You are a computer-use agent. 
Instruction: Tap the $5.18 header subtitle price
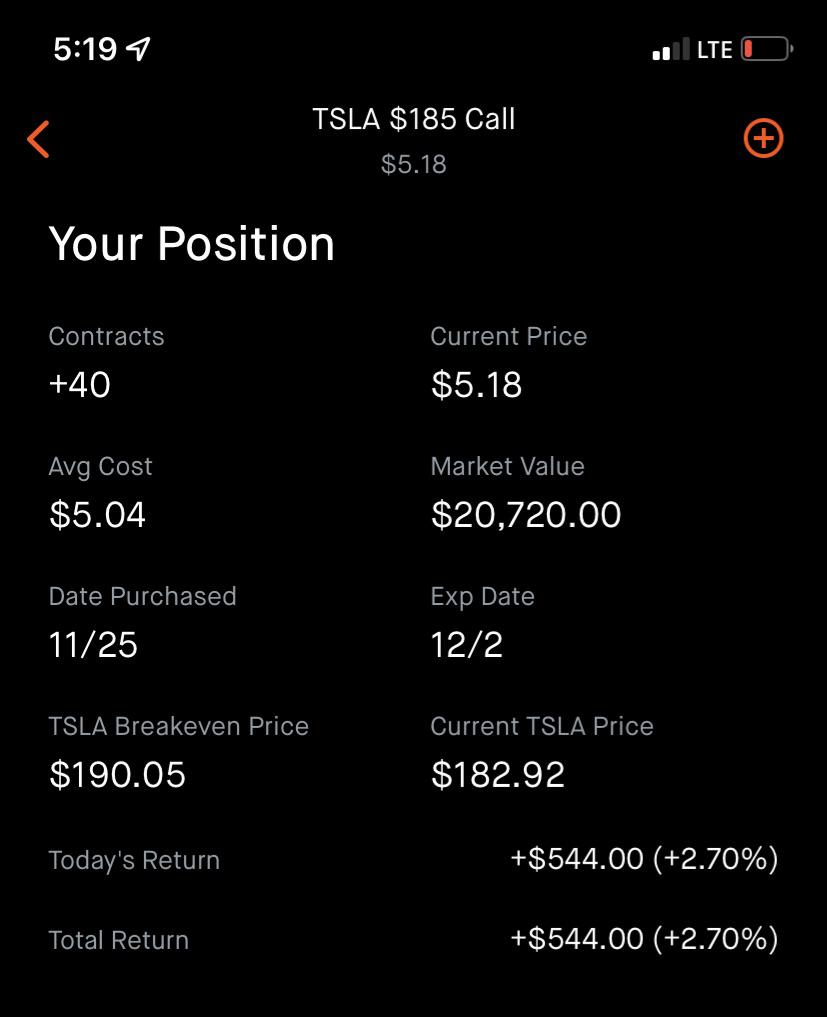pyautogui.click(x=413, y=164)
